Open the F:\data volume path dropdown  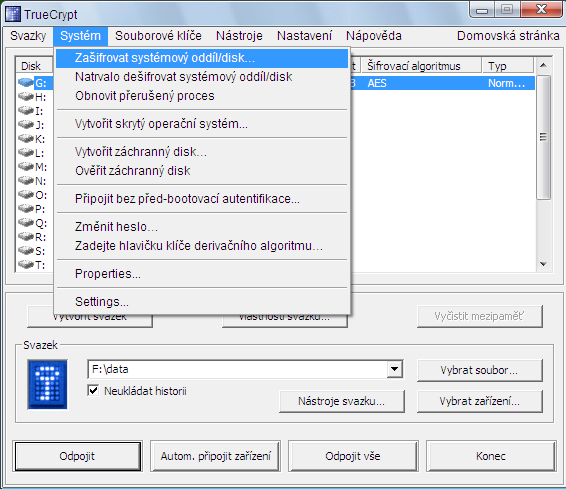395,369
